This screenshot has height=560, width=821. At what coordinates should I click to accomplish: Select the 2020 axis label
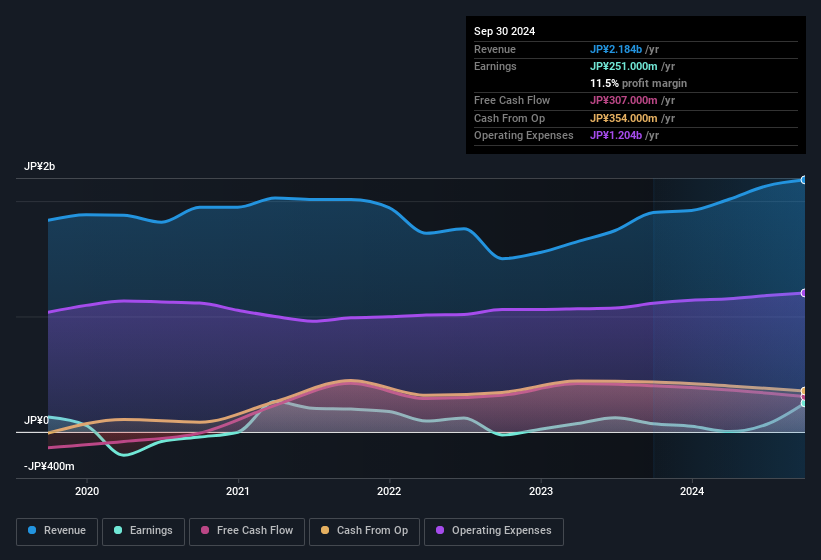tap(87, 491)
